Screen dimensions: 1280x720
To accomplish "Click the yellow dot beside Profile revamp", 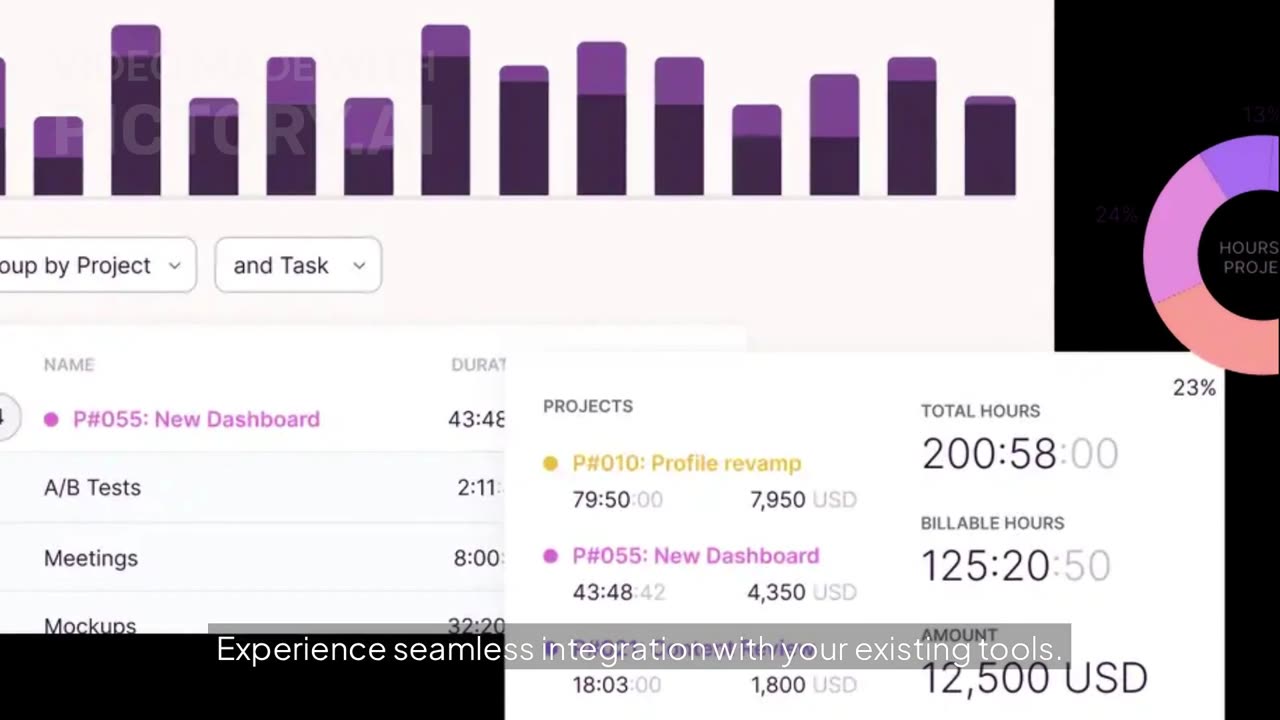I will [x=550, y=463].
